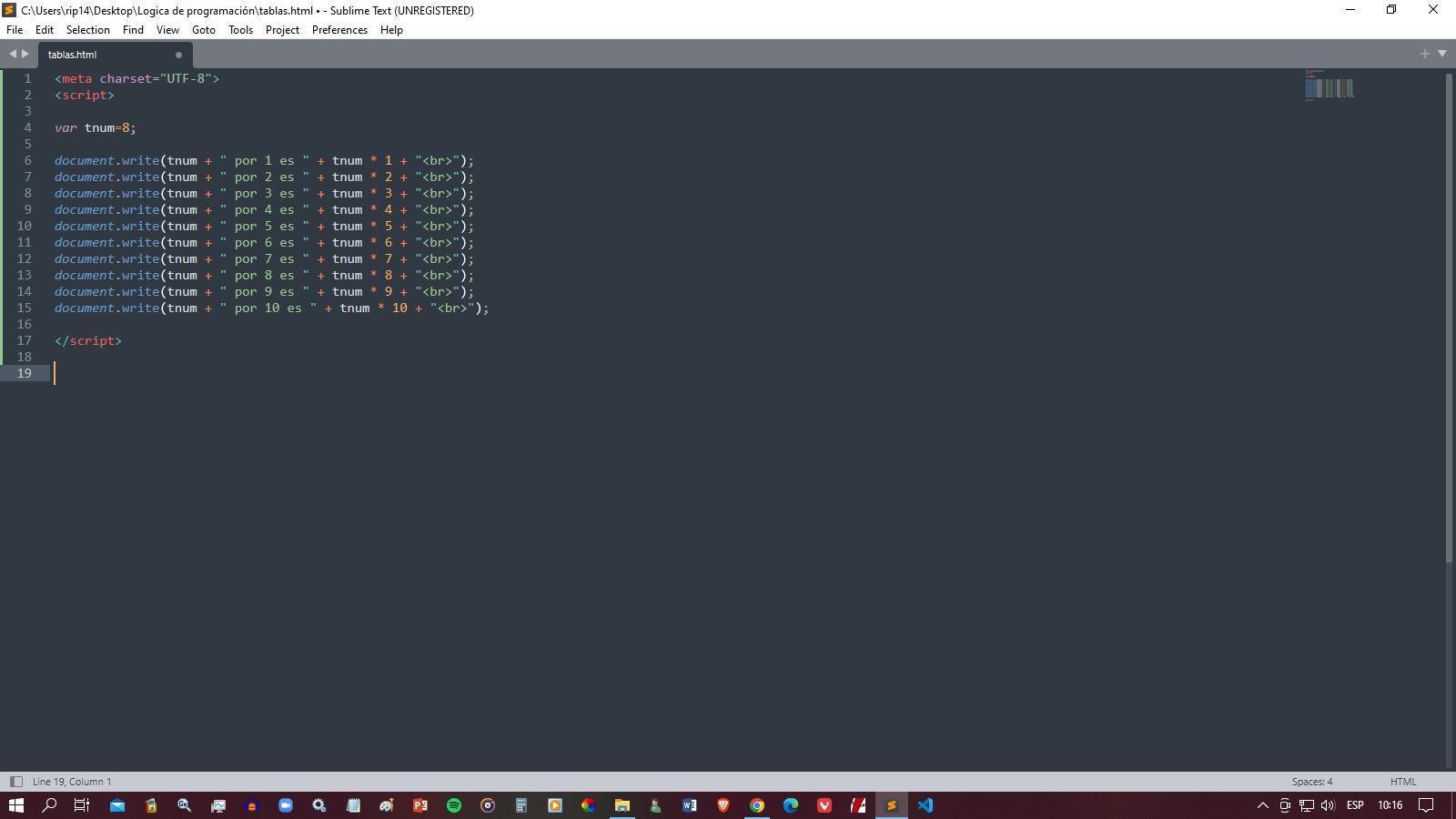Open Microsoft Word from taskbar
This screenshot has width=1456, height=819.
690,805
